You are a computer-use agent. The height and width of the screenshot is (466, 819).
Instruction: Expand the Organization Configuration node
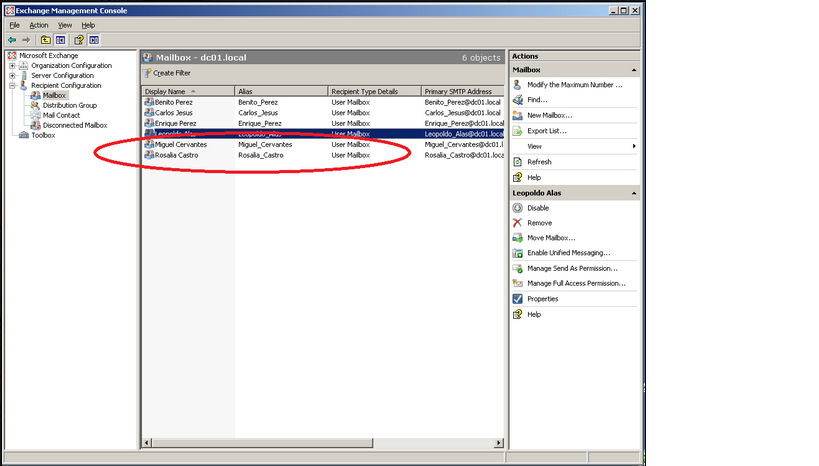pyautogui.click(x=12, y=66)
